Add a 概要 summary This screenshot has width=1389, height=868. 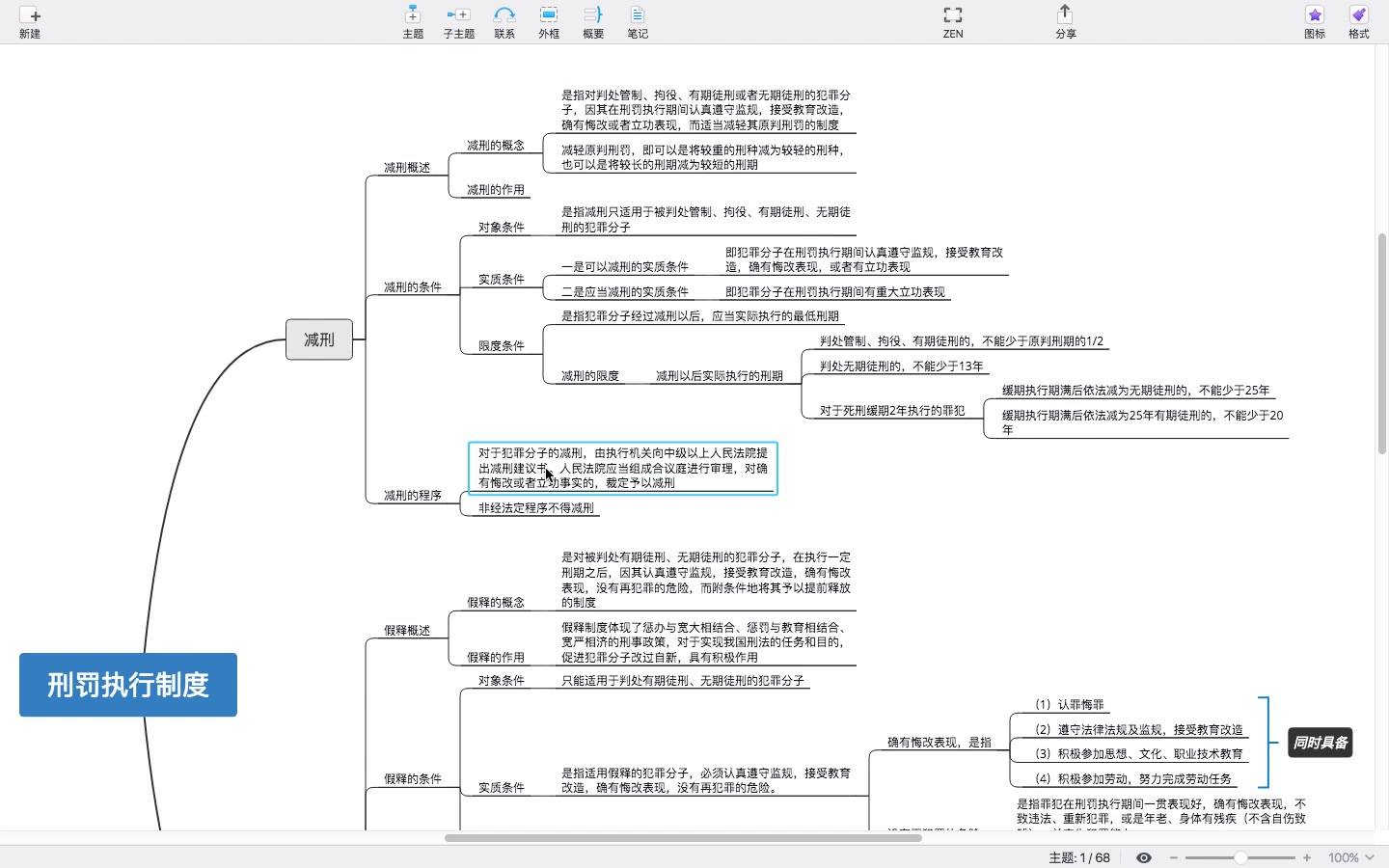pos(593,22)
